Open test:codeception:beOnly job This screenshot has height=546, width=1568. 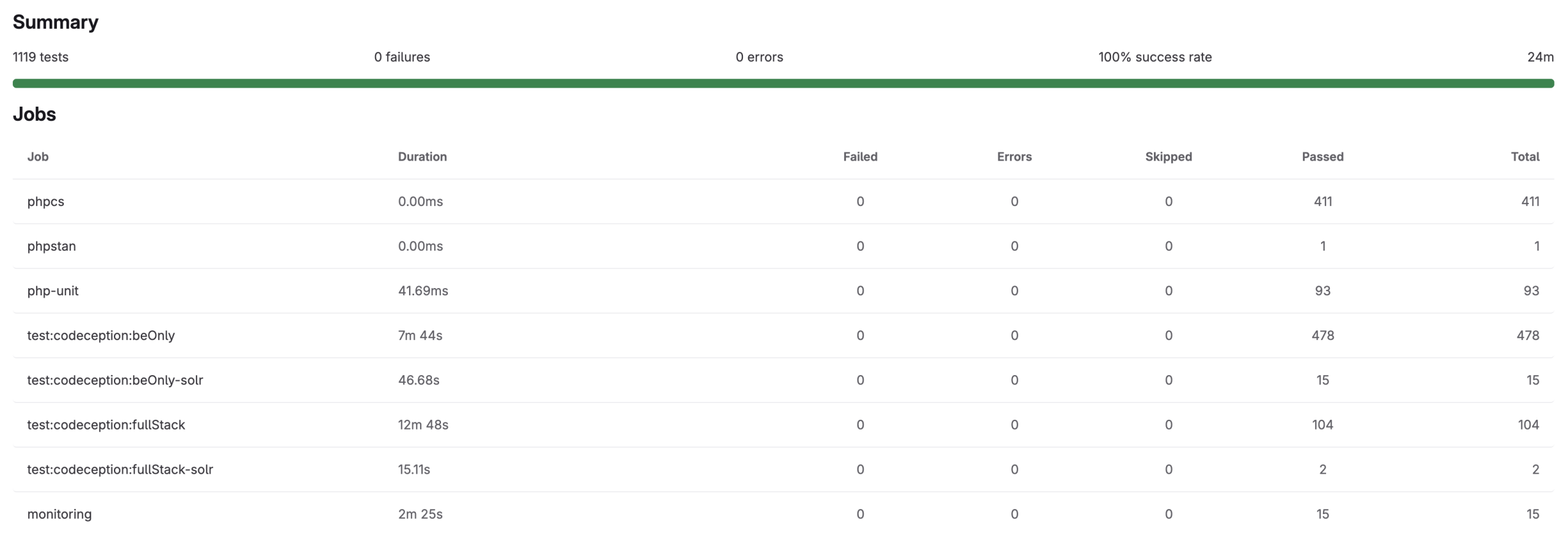[x=101, y=336]
